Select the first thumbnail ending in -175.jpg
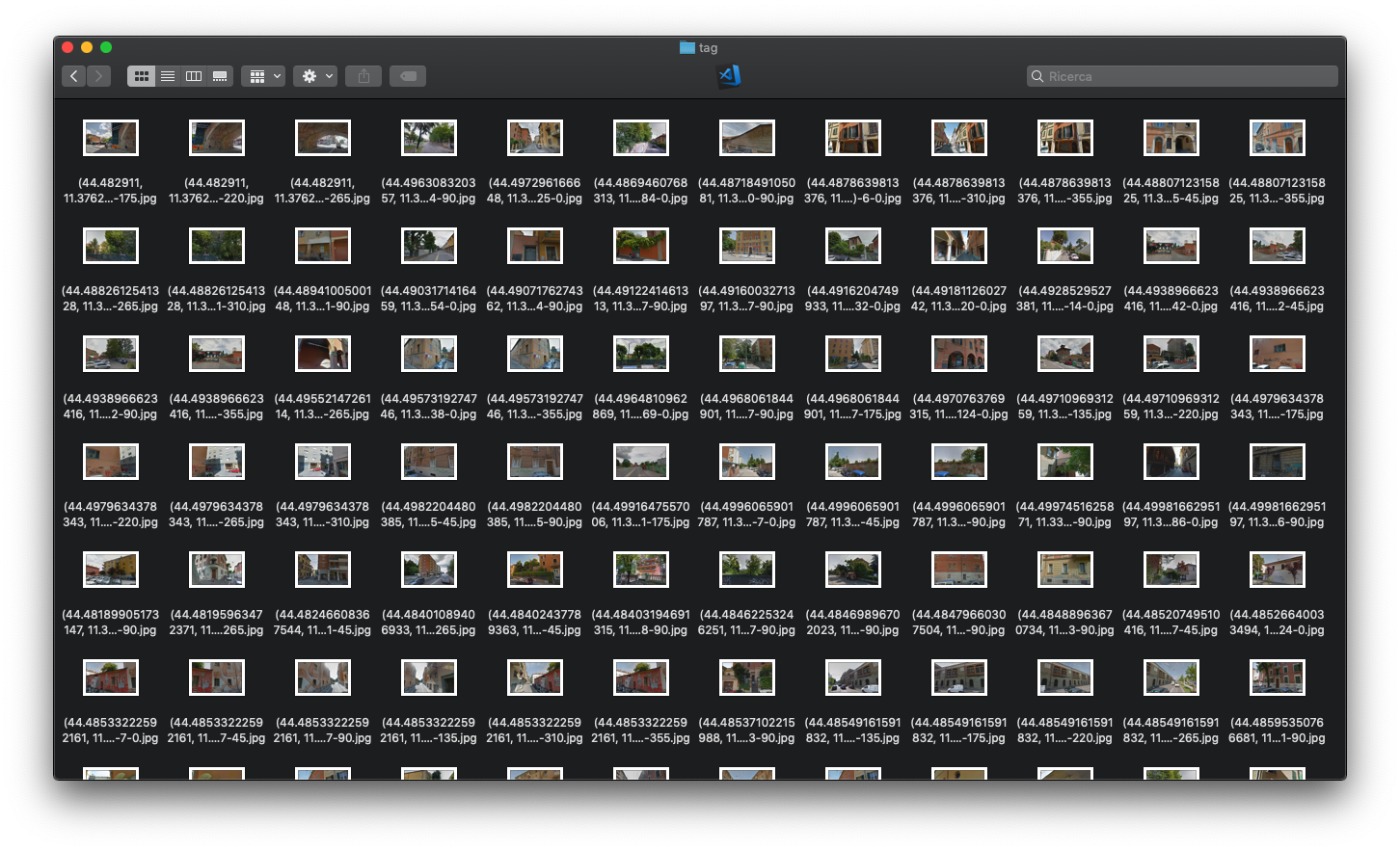1400x851 pixels. point(111,138)
